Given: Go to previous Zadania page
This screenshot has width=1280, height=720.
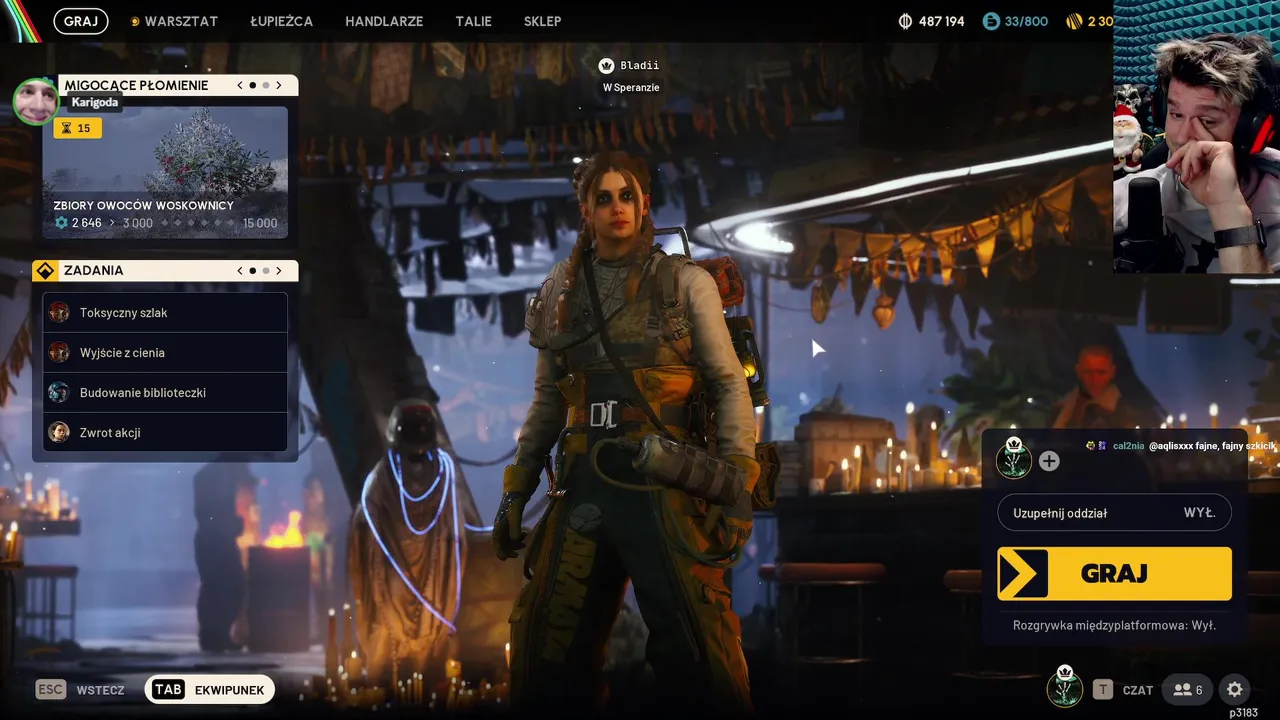Looking at the screenshot, I should click(240, 271).
